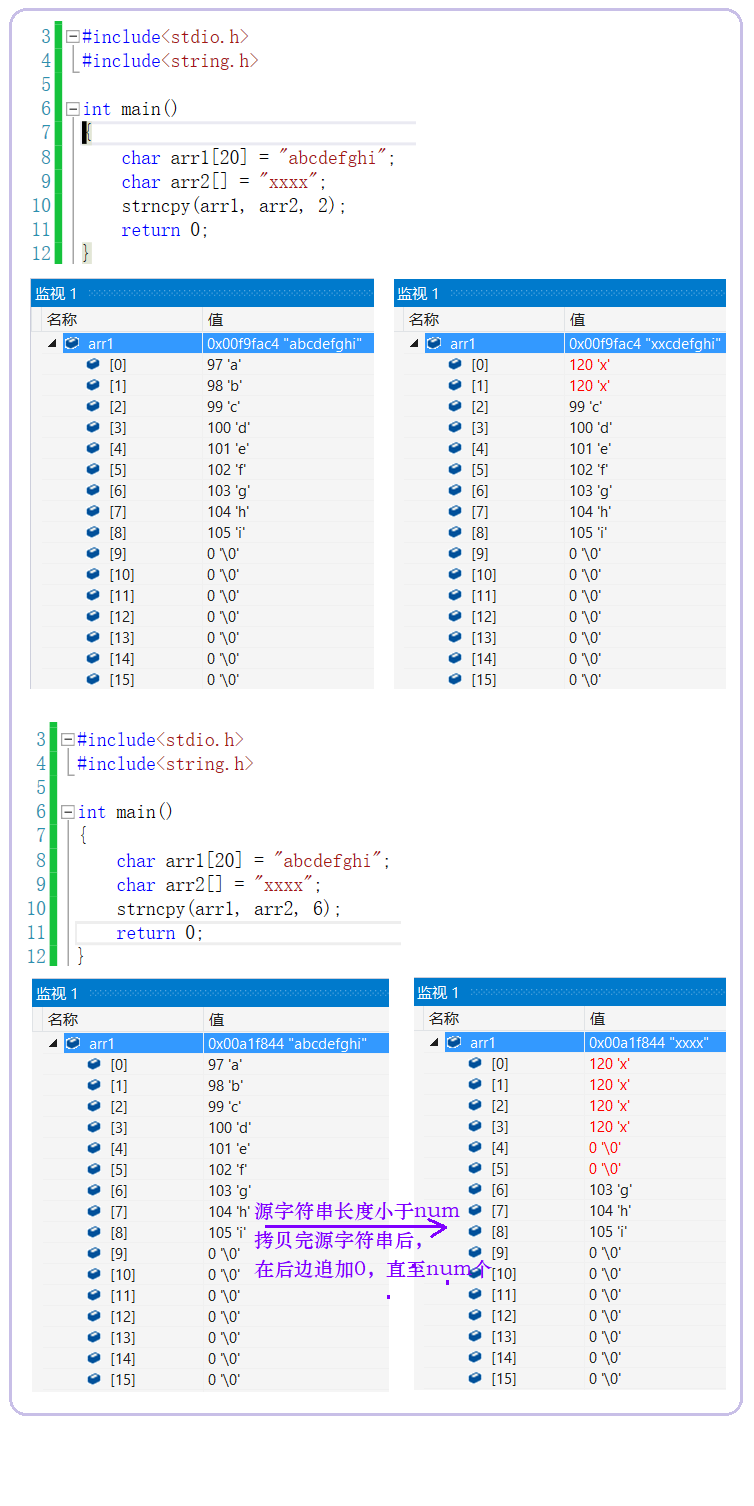
Task: Click cube icon of [5] in "xxxx" watch
Action: pos(475,1168)
